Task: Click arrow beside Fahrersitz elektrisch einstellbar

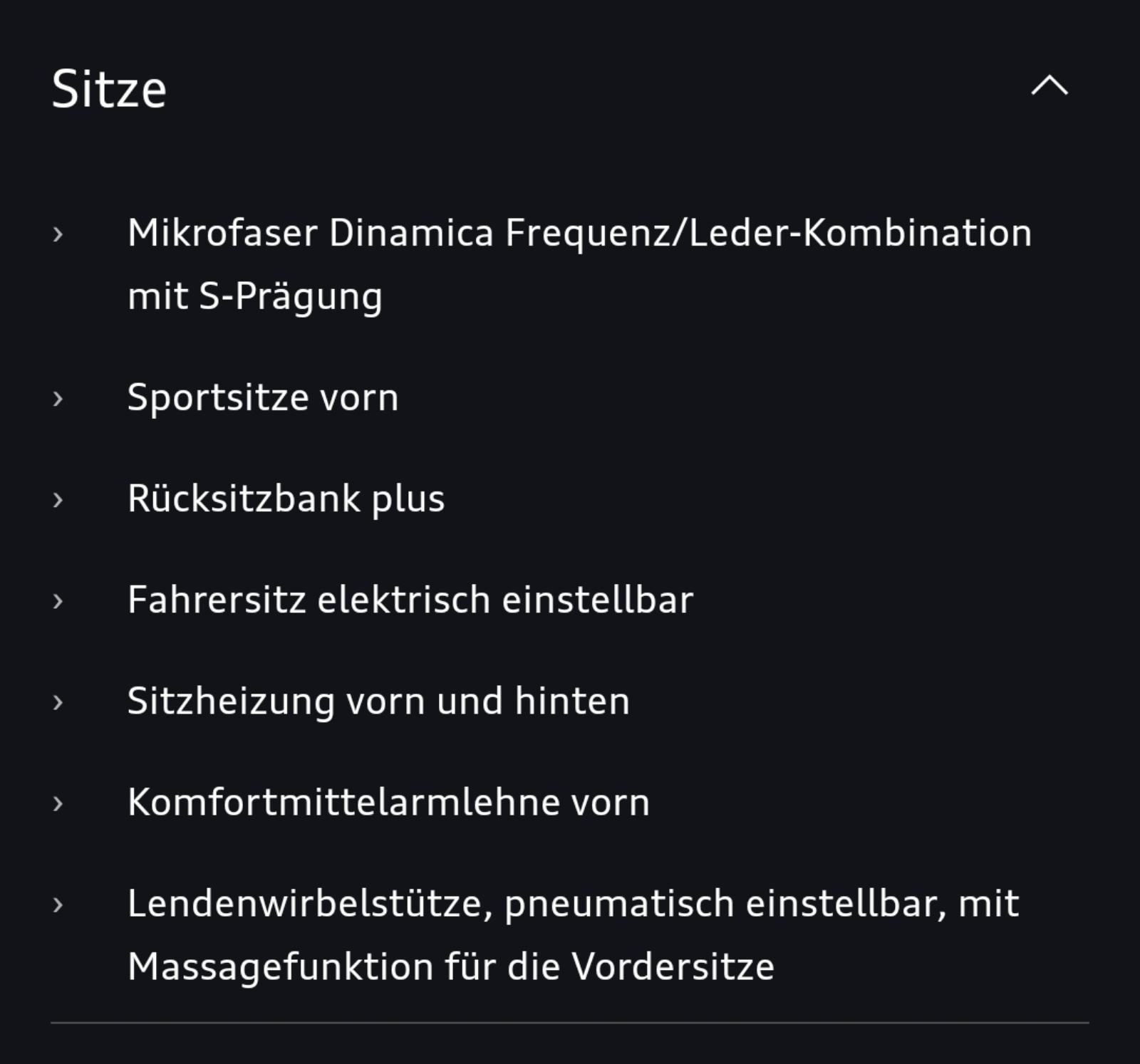Action: point(58,600)
